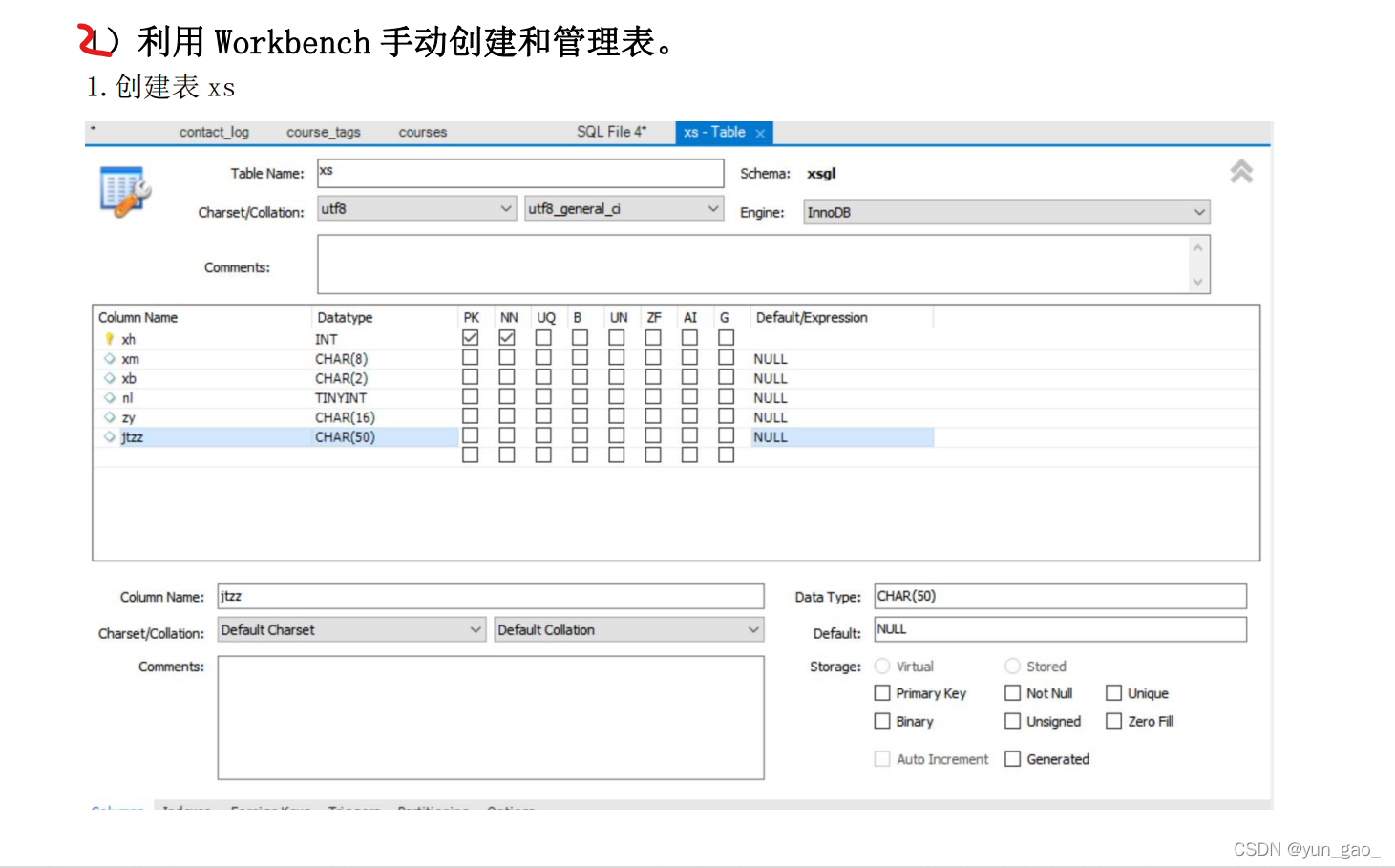1395x868 pixels.
Task: Click the Column Name field containing jtzz
Action: [x=491, y=596]
